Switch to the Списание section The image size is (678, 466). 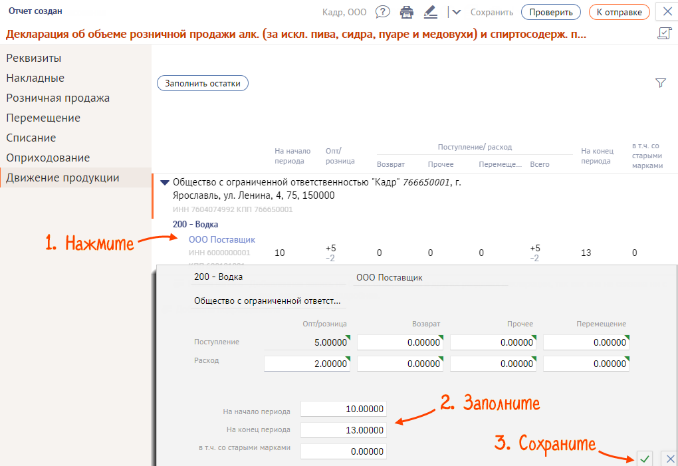[x=30, y=138]
